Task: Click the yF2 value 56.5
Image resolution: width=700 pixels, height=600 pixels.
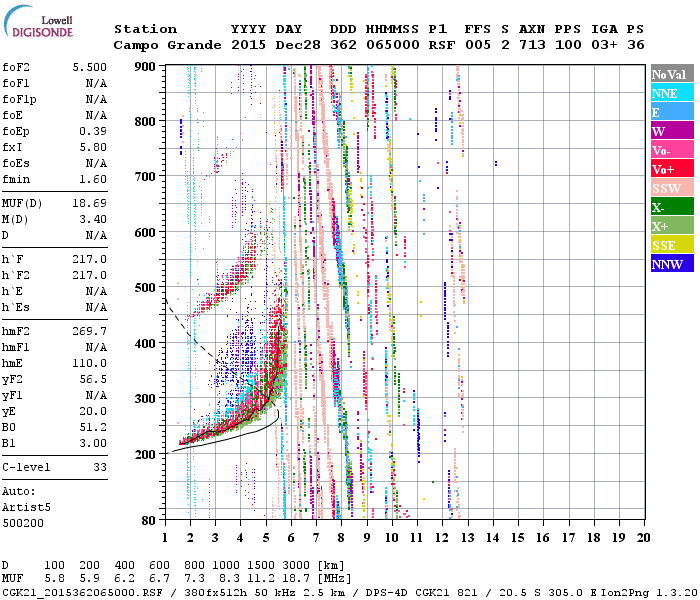Action: 93,379
